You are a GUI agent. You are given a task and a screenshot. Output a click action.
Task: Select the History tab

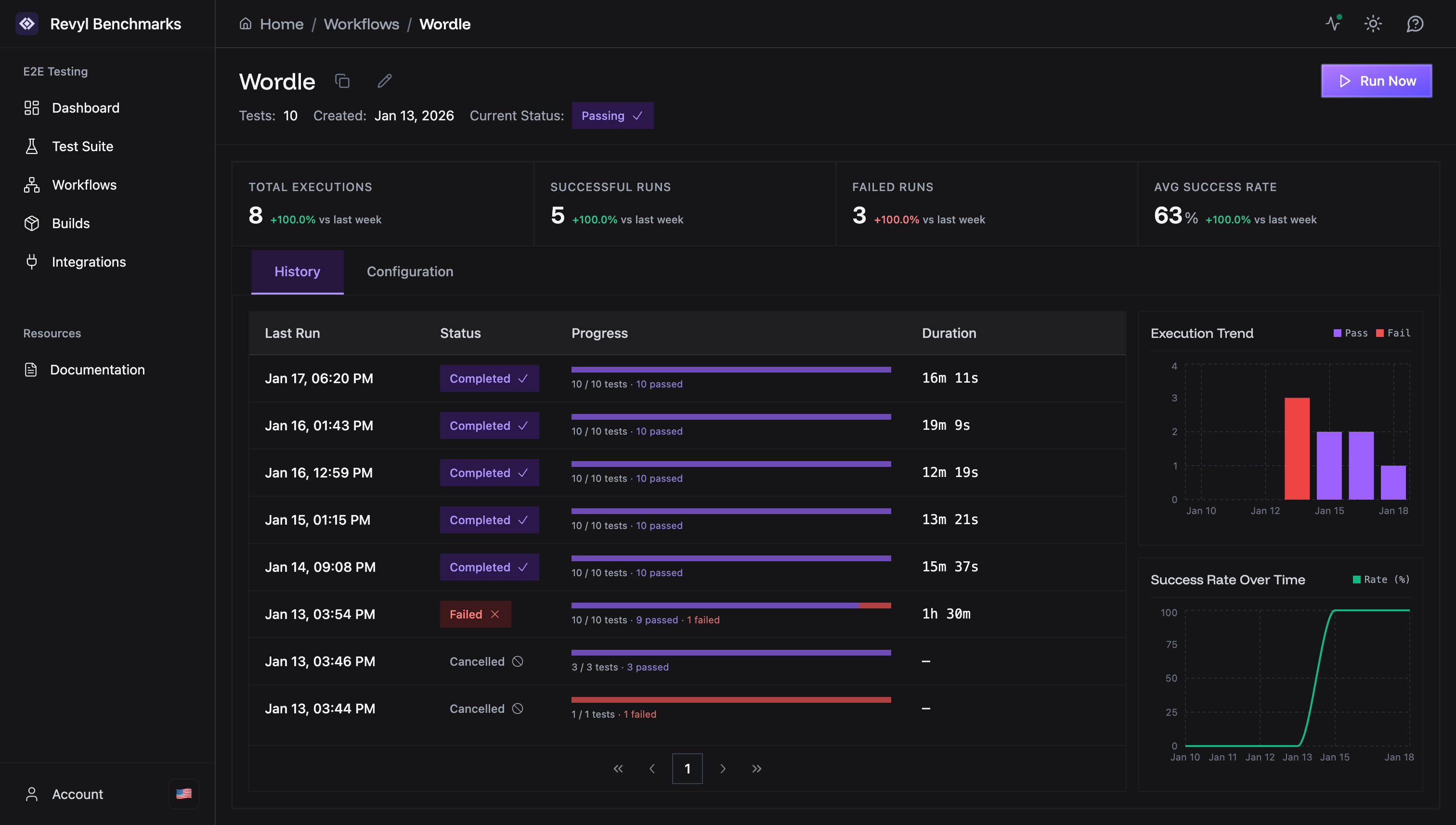click(x=297, y=271)
